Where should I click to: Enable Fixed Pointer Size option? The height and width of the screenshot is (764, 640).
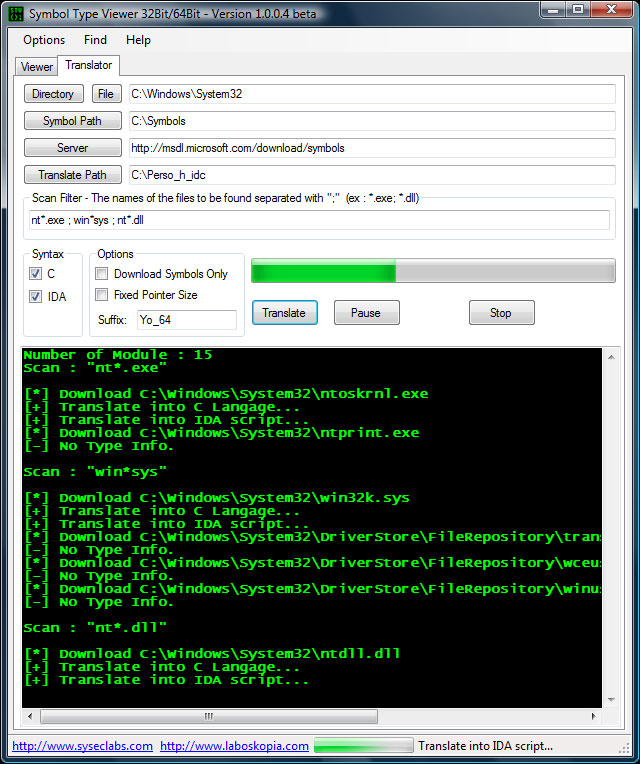coord(101,294)
